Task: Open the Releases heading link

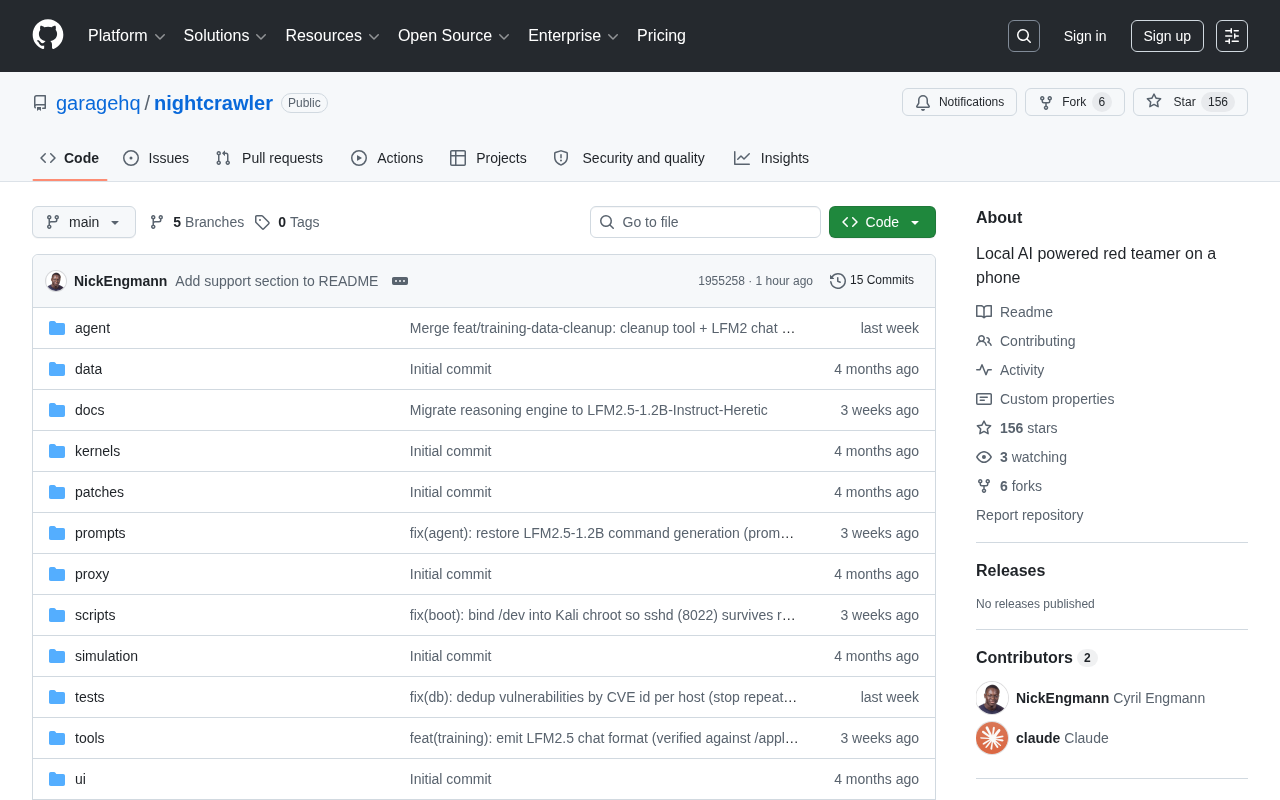Action: point(1010,571)
